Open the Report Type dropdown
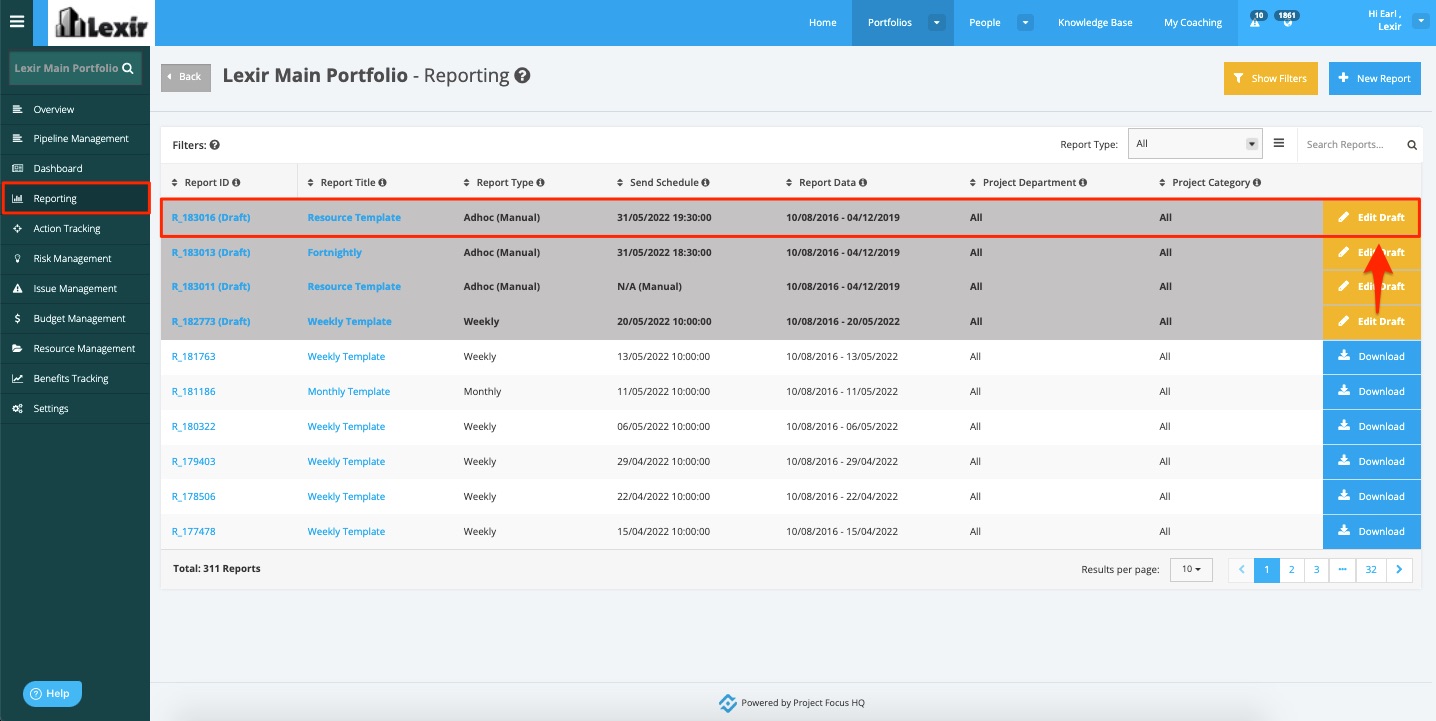Screen dimensions: 1436x721 (x=1195, y=144)
